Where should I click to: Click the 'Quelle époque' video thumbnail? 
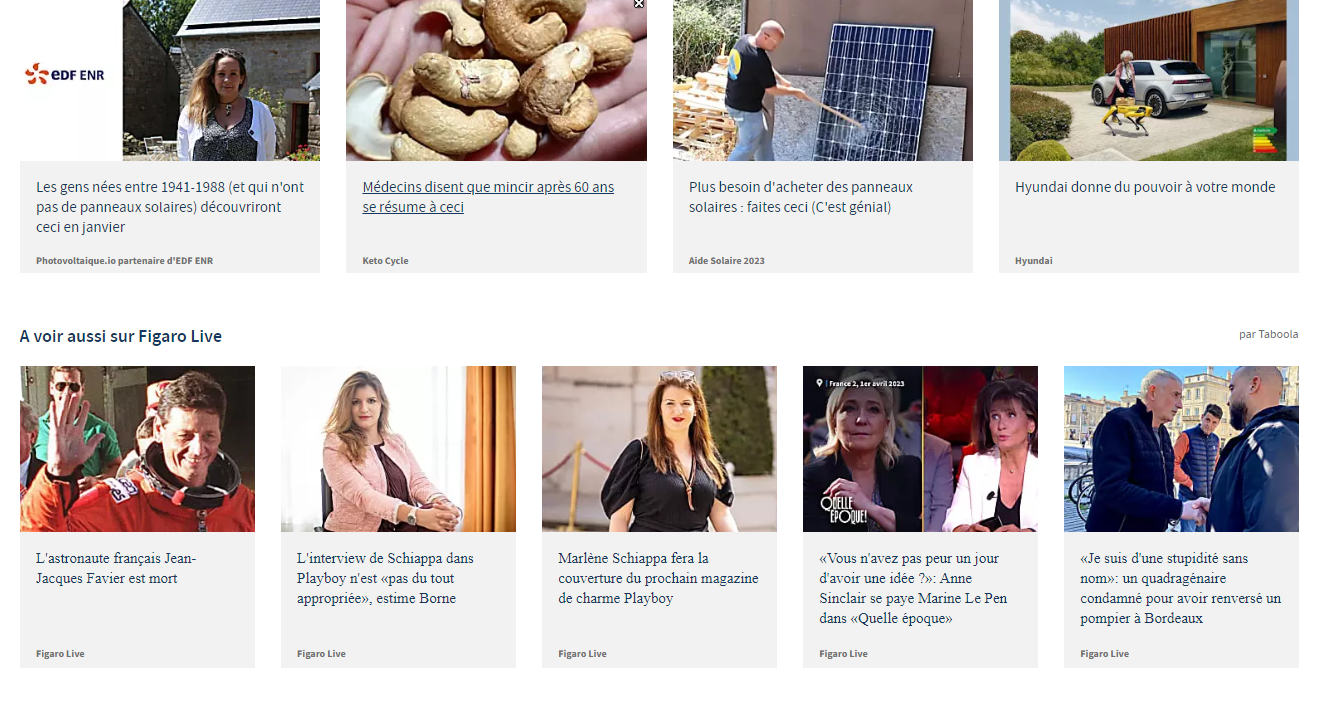[x=920, y=449]
